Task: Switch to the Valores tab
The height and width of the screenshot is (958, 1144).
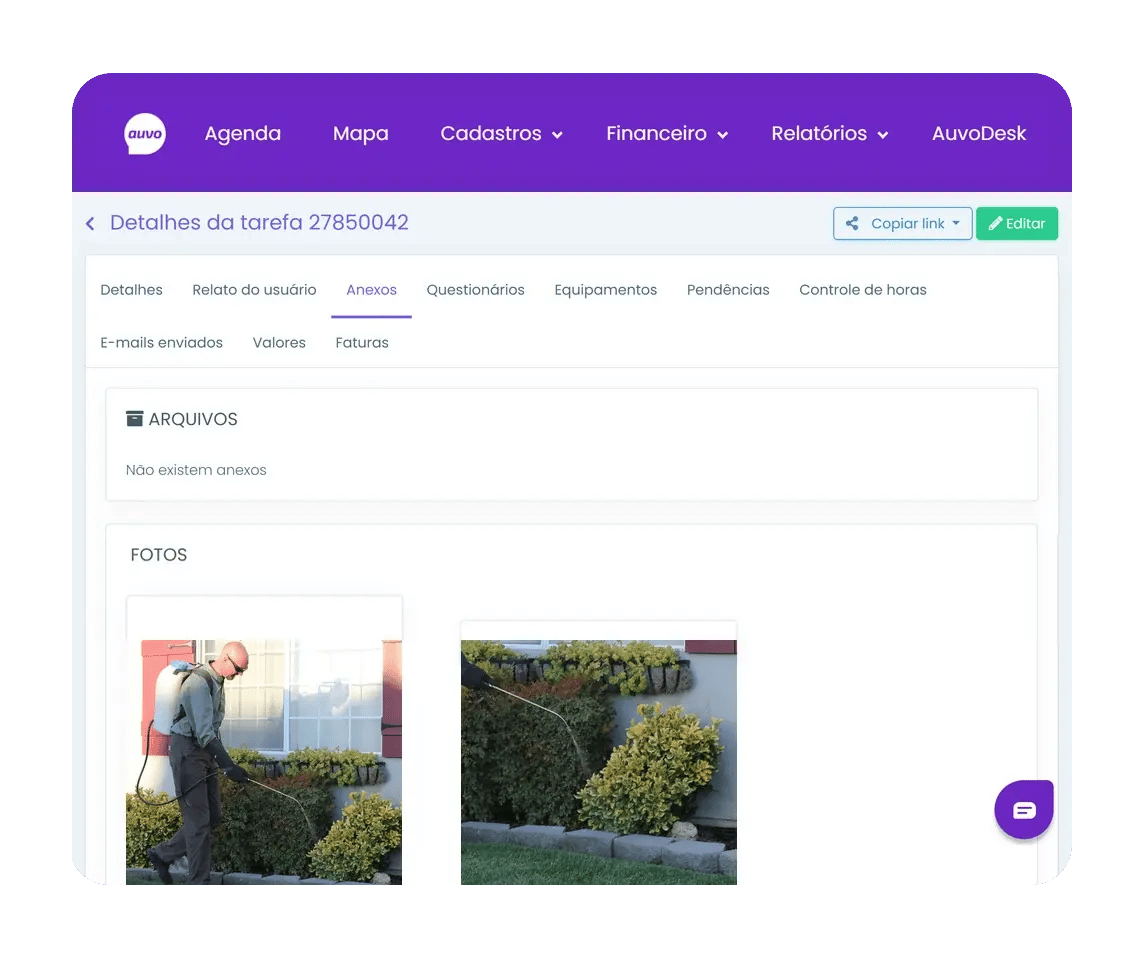Action: (x=279, y=342)
